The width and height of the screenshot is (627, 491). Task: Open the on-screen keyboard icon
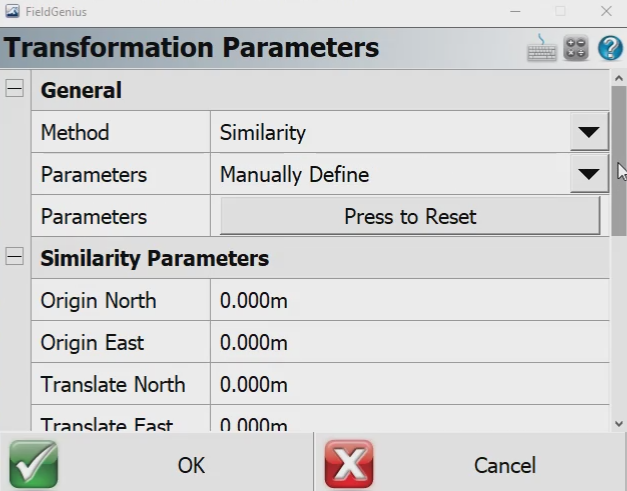pyautogui.click(x=542, y=48)
